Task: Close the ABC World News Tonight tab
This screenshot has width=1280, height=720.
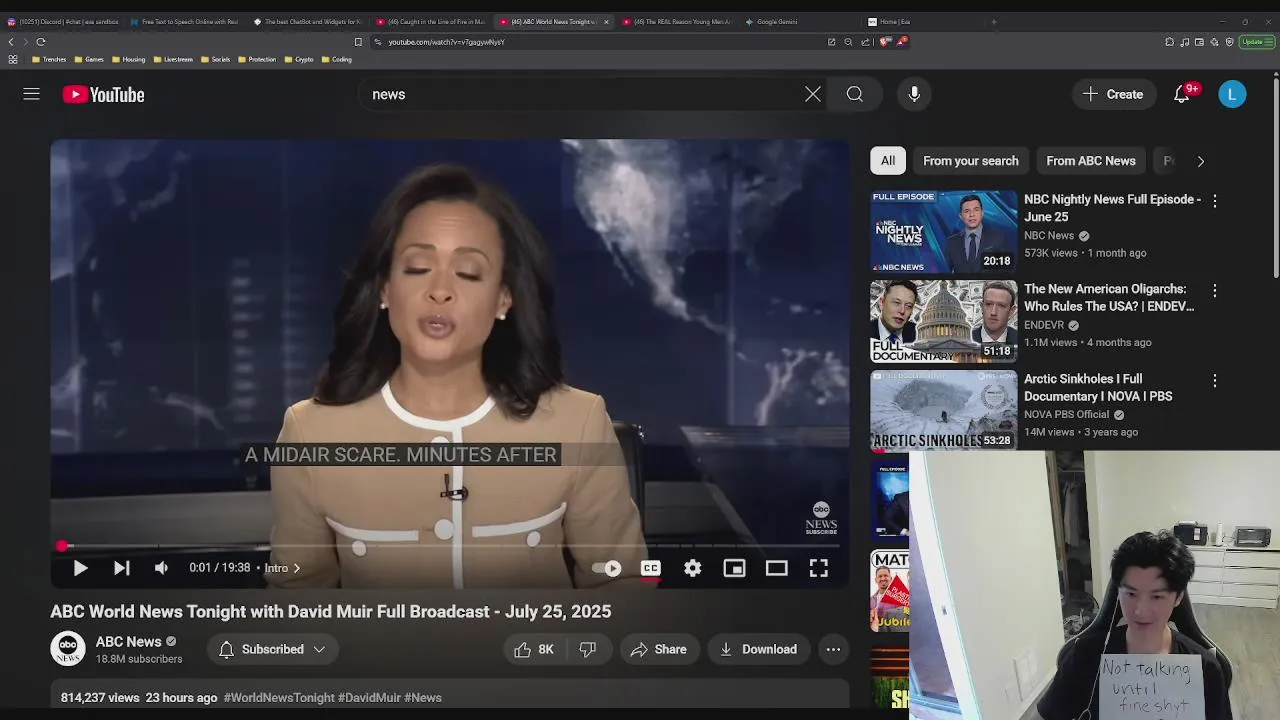Action: point(606,21)
